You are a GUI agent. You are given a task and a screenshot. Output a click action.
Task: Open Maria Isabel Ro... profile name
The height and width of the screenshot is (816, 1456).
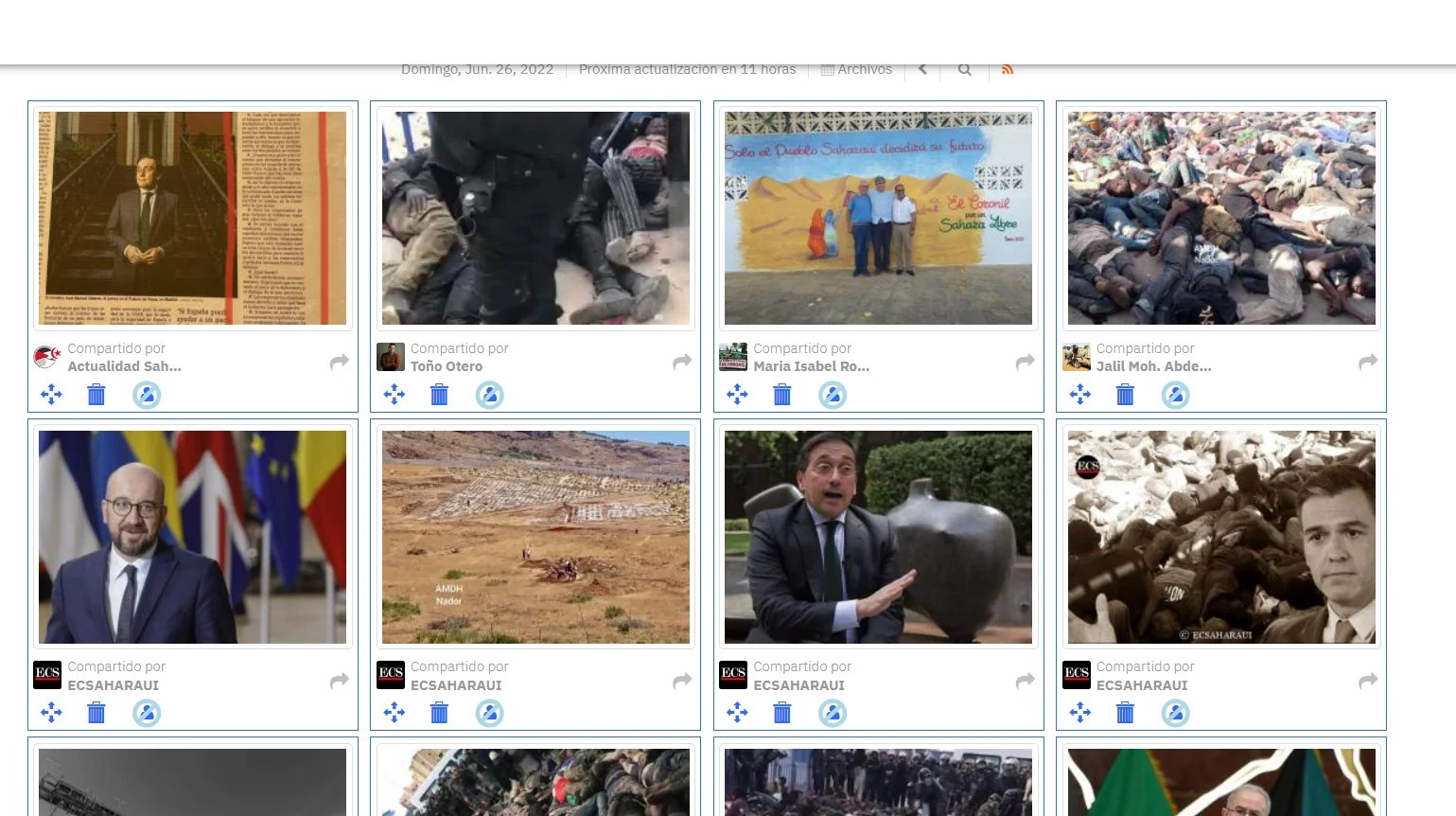[811, 366]
